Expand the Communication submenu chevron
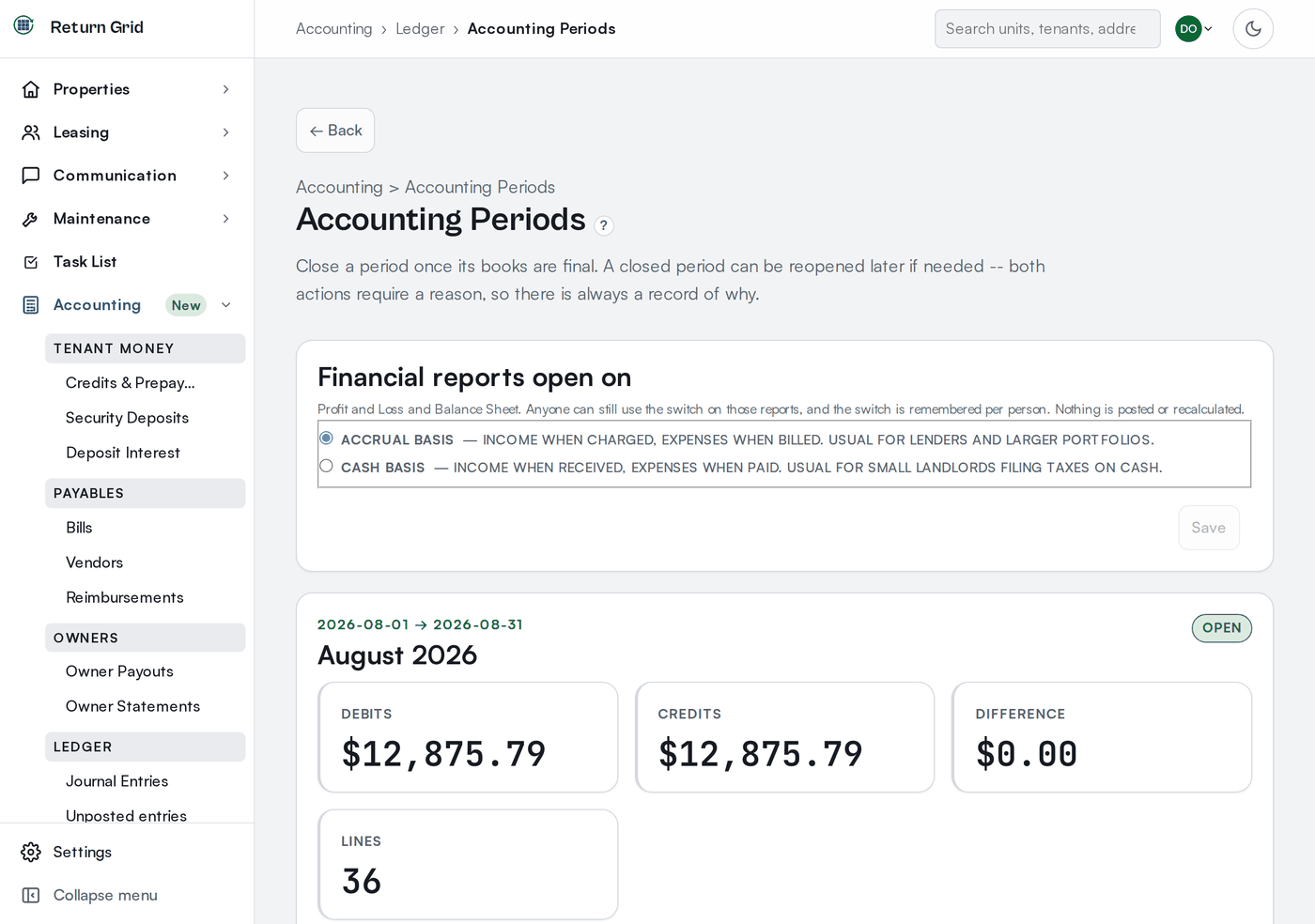 click(x=225, y=176)
